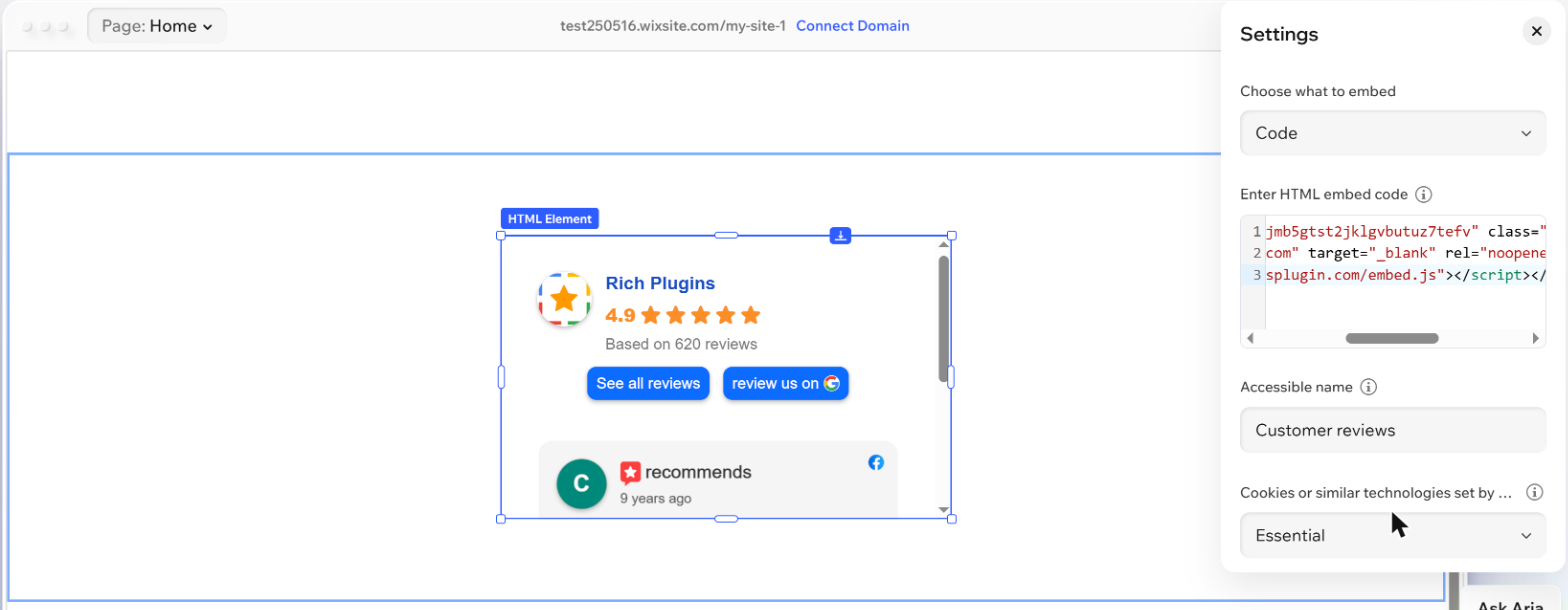Click the Rich Plugins title link
Screen dimensions: 1568x610
(x=660, y=283)
